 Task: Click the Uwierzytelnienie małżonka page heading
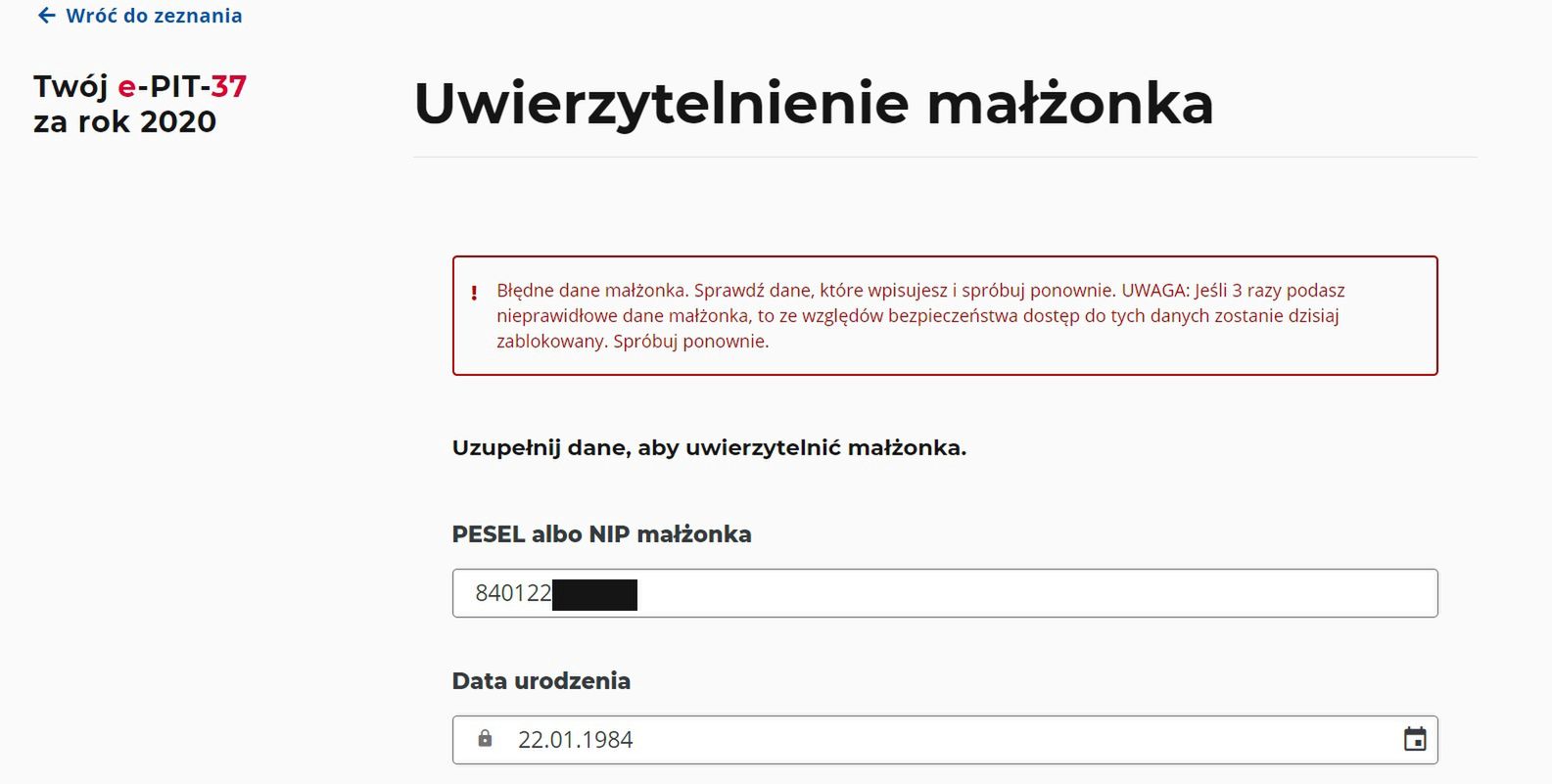click(x=813, y=103)
